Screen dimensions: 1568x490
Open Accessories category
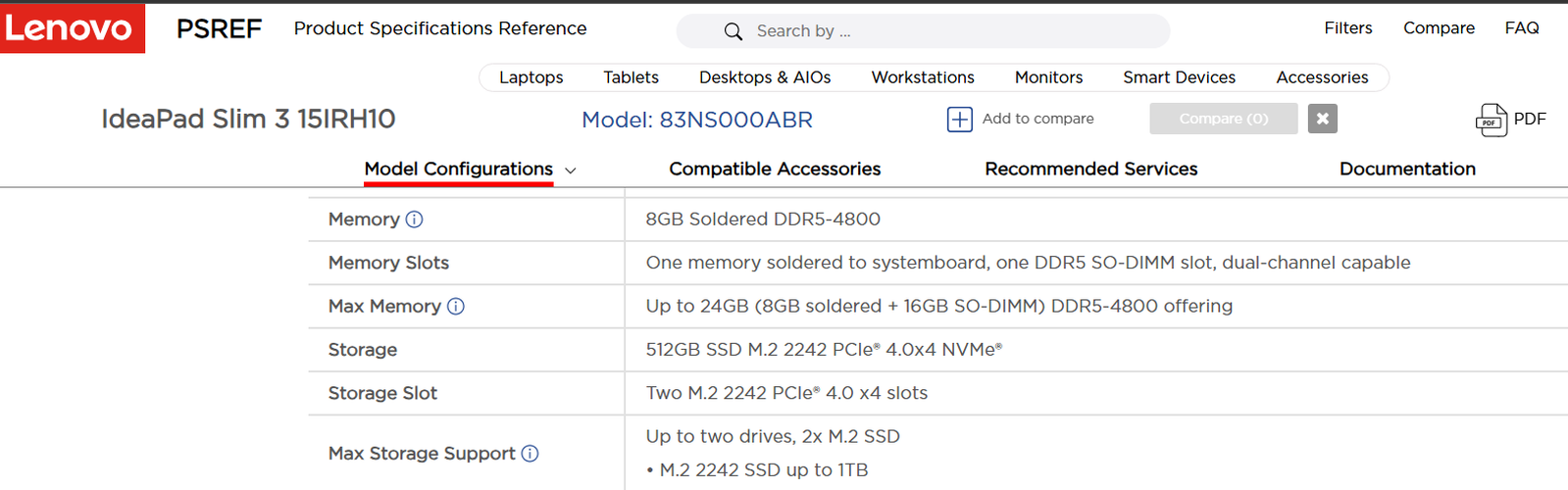1322,77
